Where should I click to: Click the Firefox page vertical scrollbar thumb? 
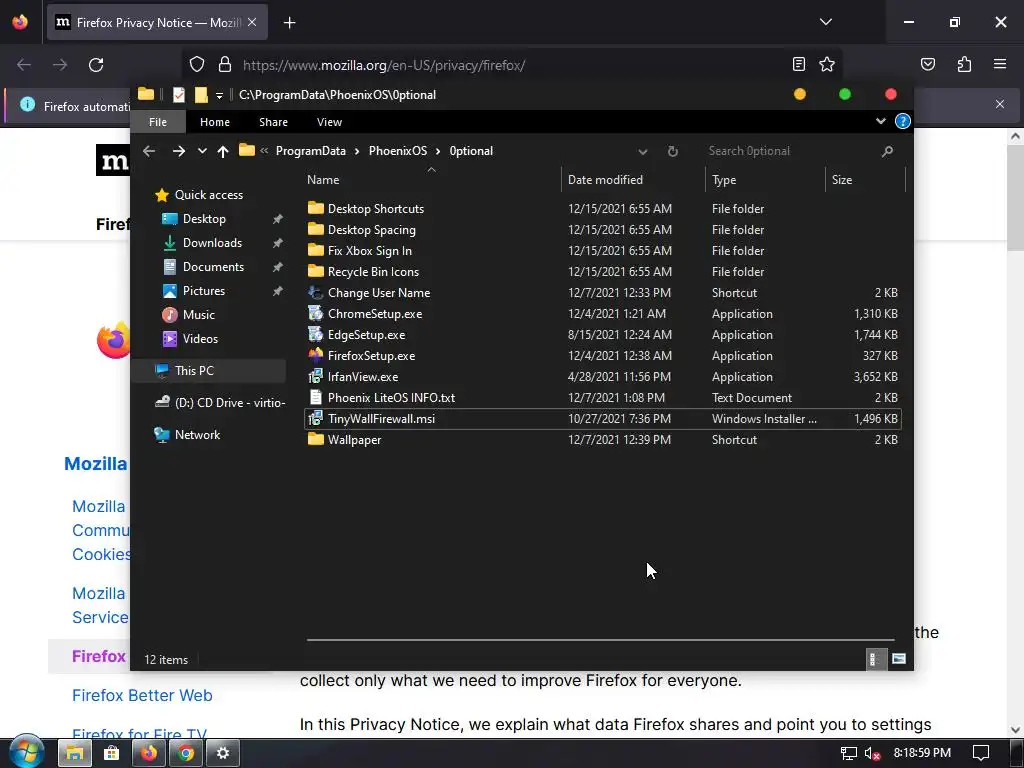[x=1015, y=198]
